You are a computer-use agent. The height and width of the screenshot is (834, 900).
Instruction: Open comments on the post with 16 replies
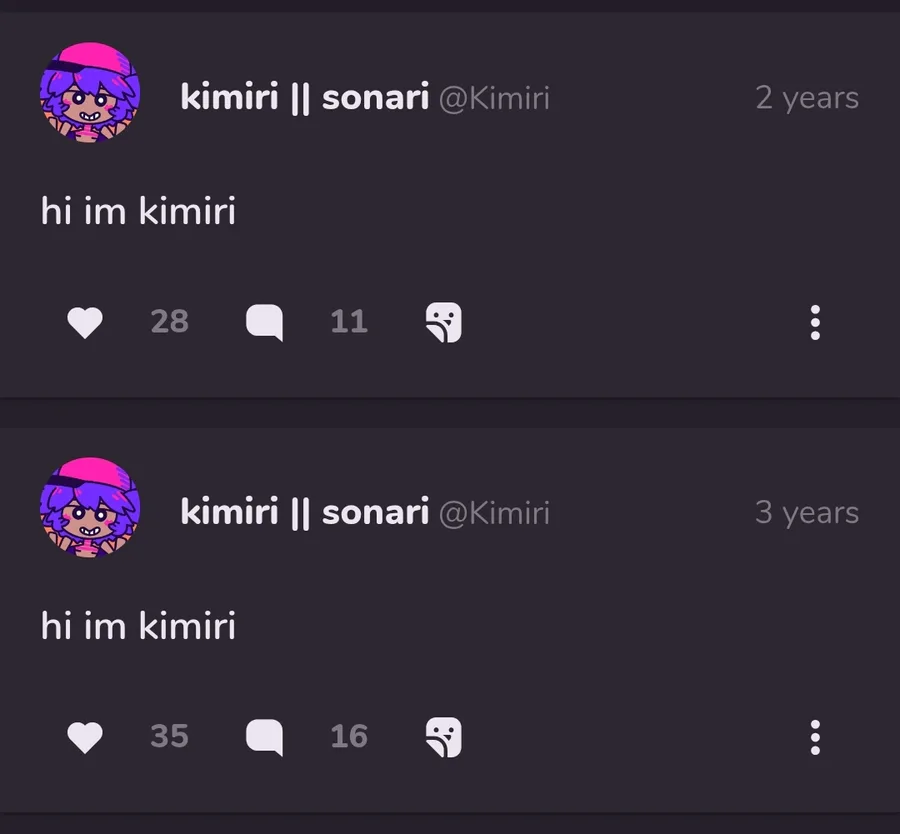tap(265, 738)
